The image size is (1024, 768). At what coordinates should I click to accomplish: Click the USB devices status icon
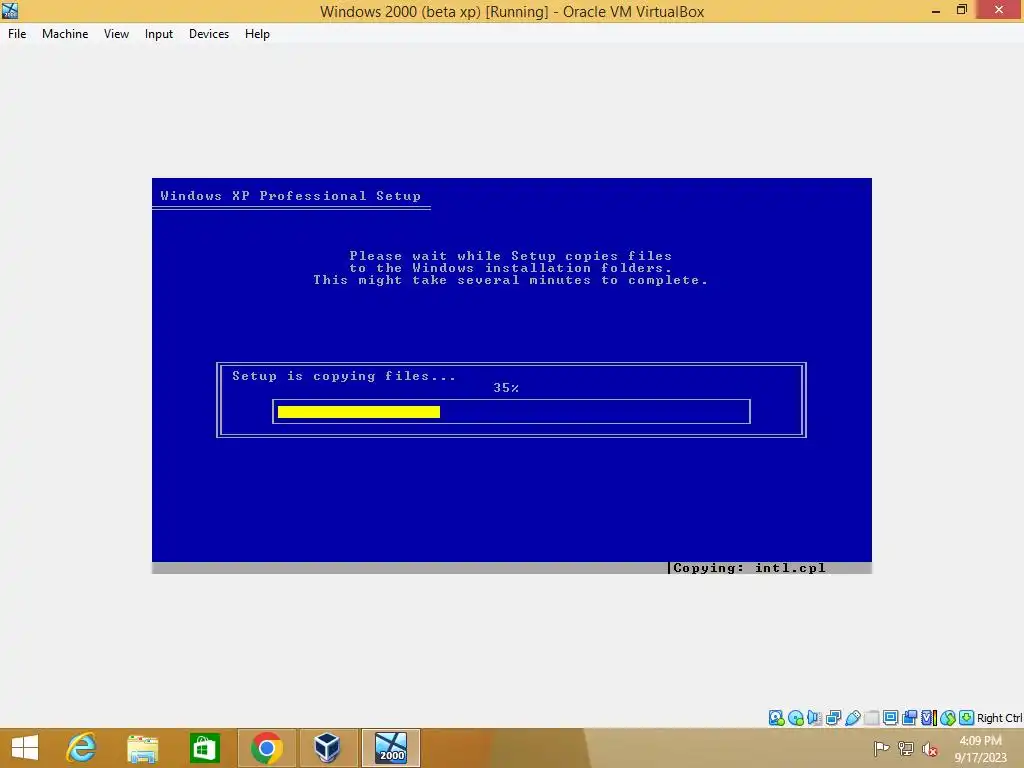852,718
